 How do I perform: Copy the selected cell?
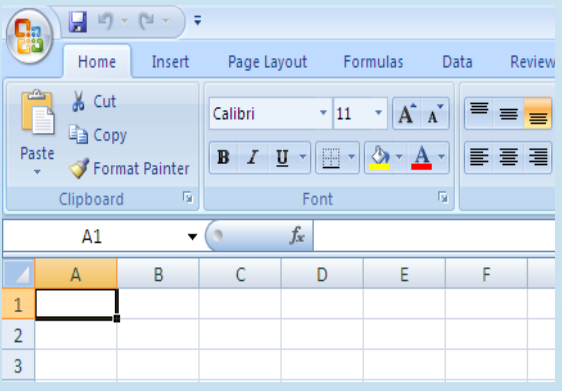coord(99,135)
